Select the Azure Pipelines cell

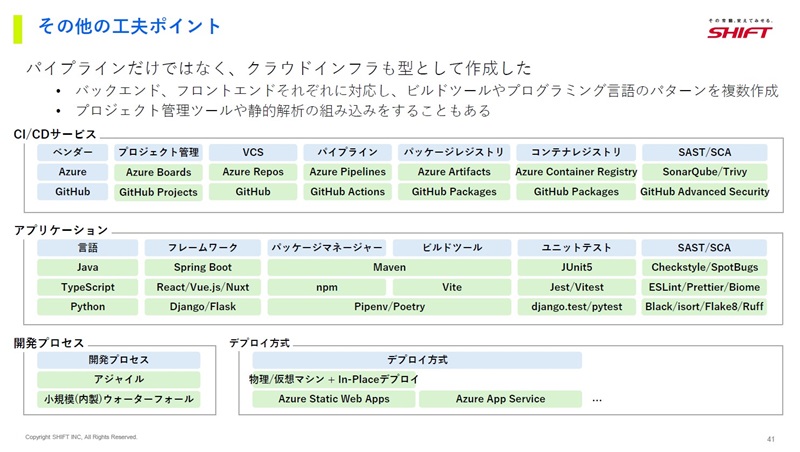tap(347, 172)
